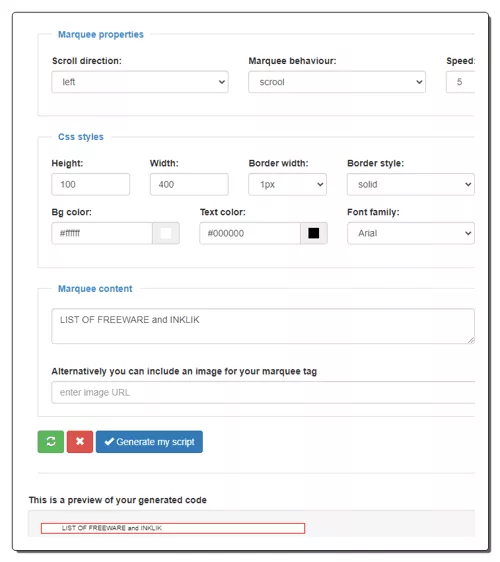This screenshot has width=500, height=562.
Task: Click the Marquee content text area
Action: pos(263,326)
